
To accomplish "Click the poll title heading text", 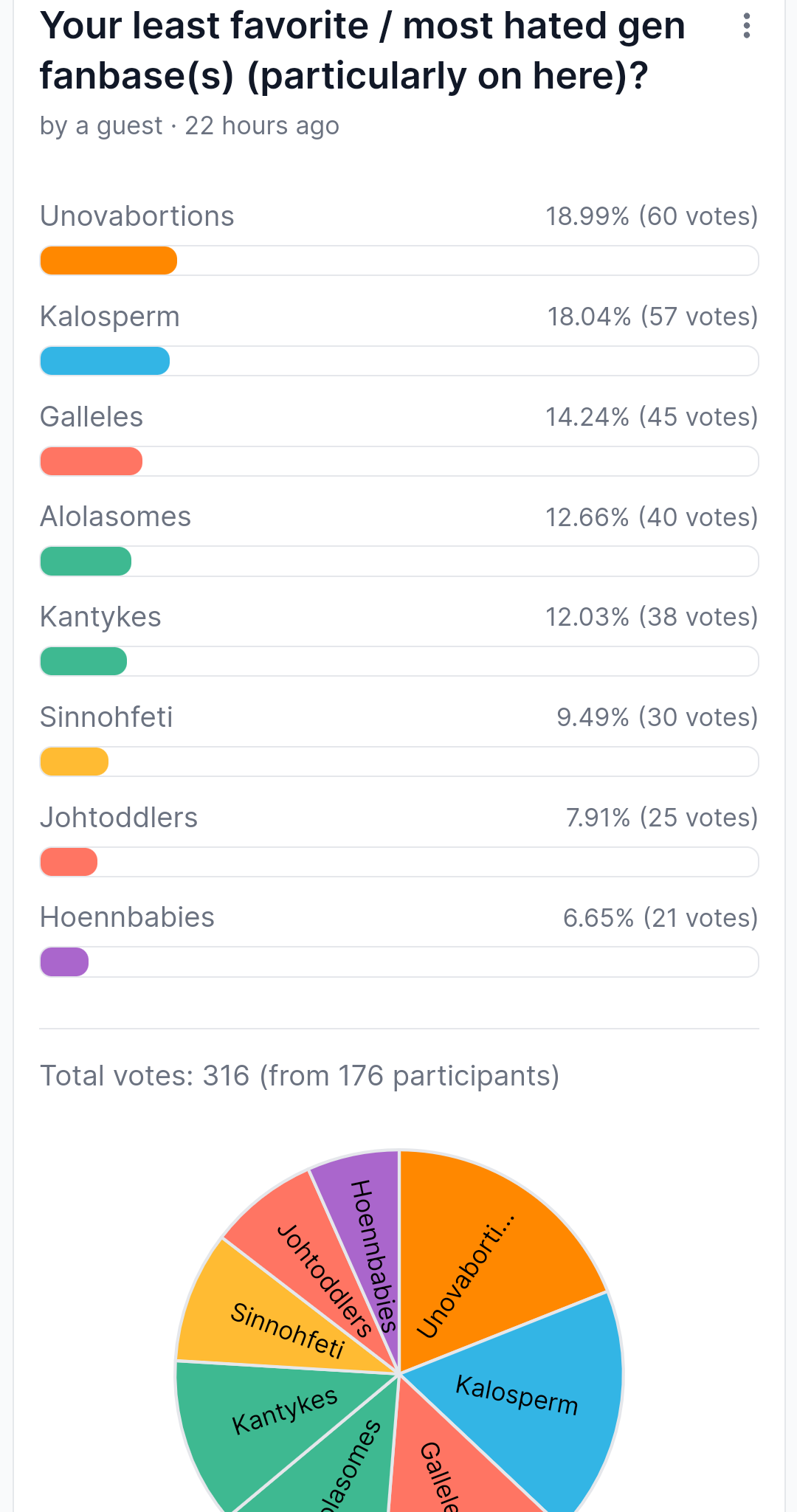I will [362, 50].
